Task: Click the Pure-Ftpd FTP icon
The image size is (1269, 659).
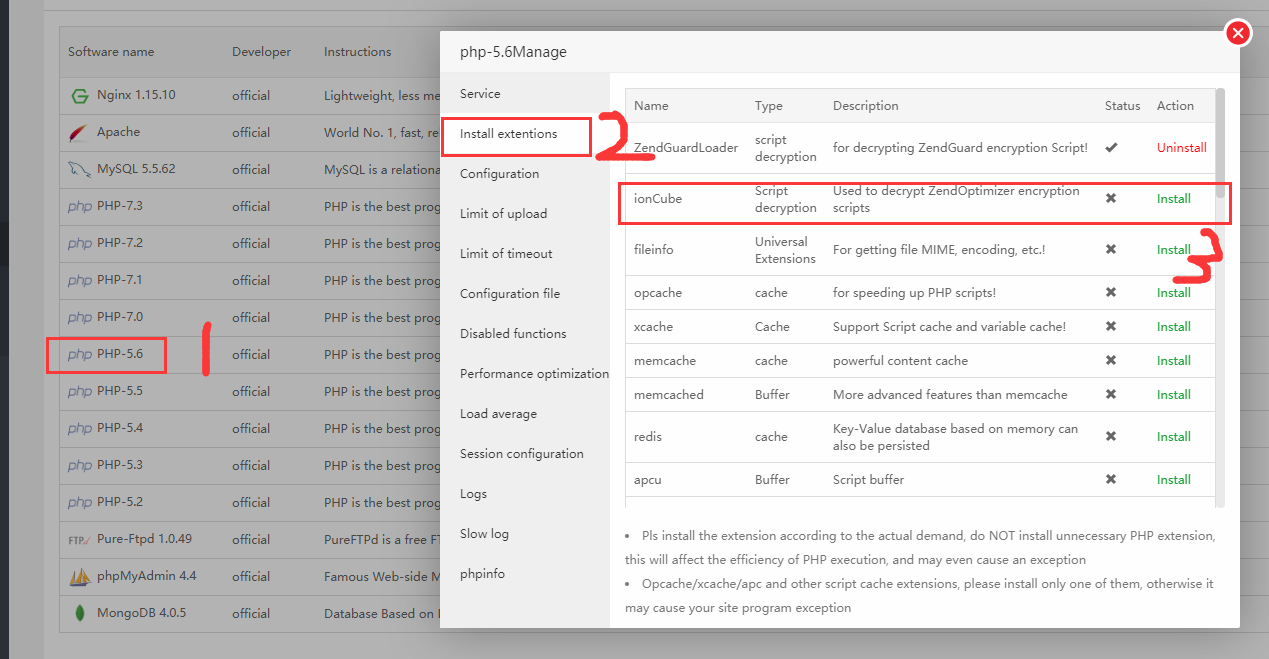Action: 80,539
